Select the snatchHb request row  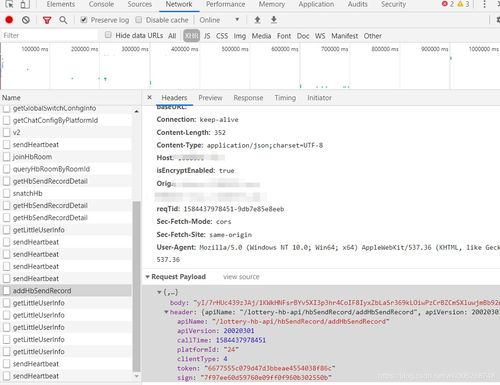click(67, 193)
